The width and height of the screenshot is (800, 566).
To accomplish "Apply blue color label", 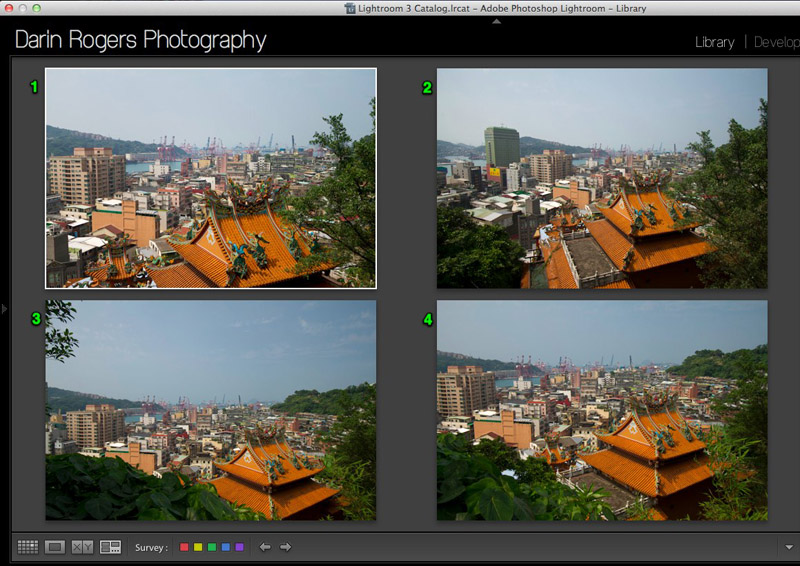I will pos(226,547).
